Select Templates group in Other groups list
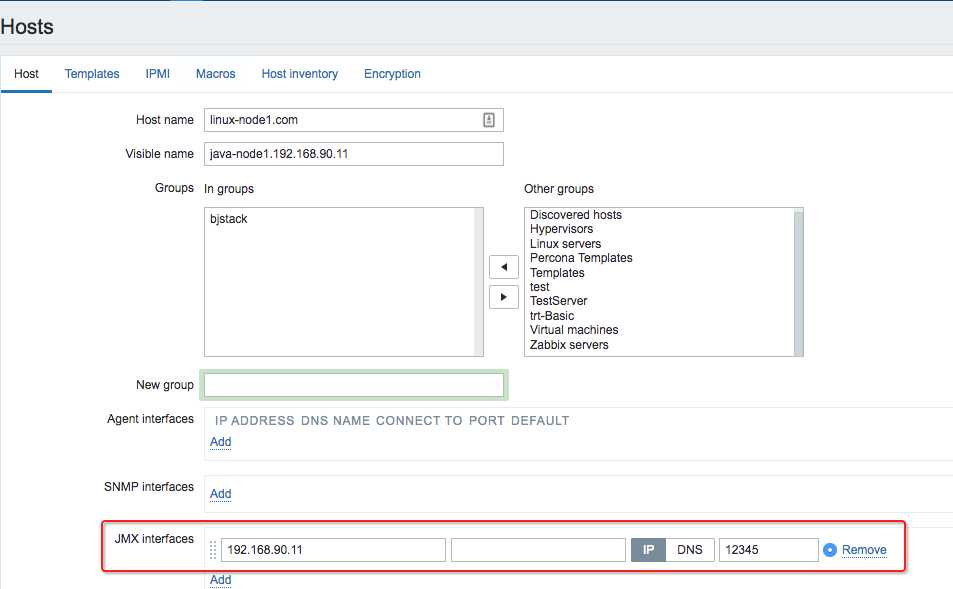 coord(557,273)
